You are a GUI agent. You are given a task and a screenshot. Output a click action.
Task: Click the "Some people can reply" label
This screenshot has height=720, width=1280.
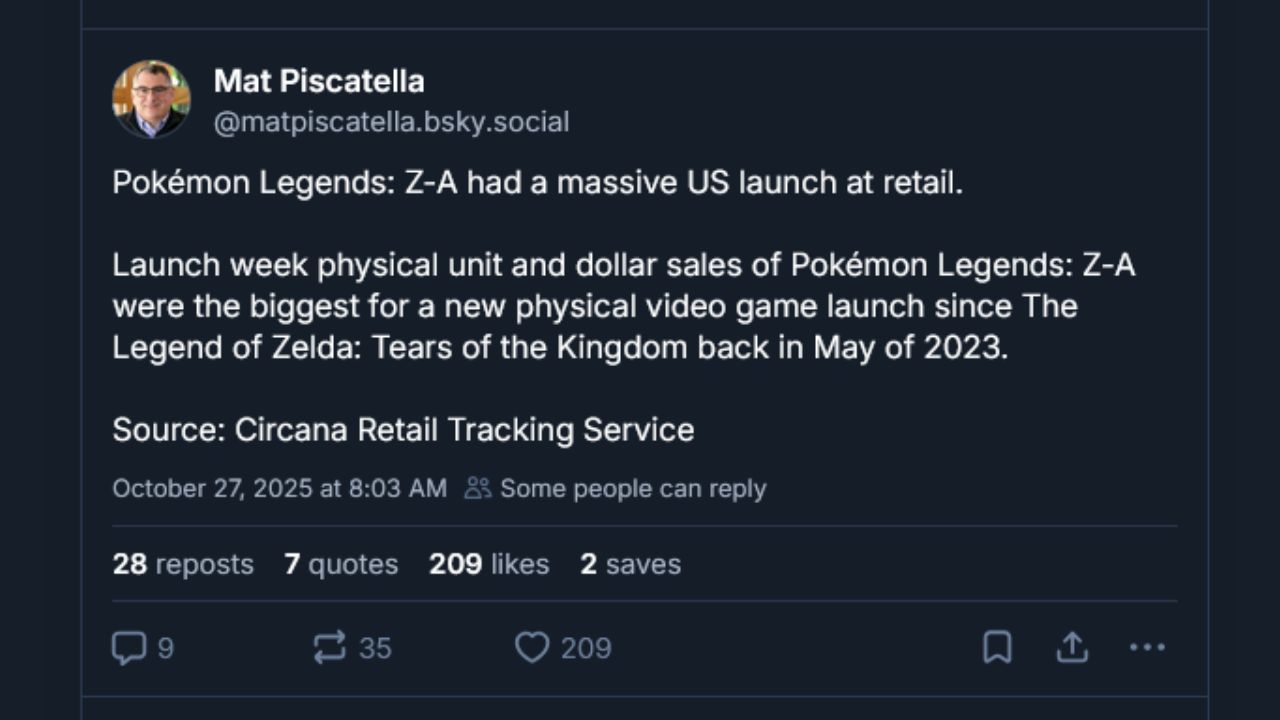[633, 488]
